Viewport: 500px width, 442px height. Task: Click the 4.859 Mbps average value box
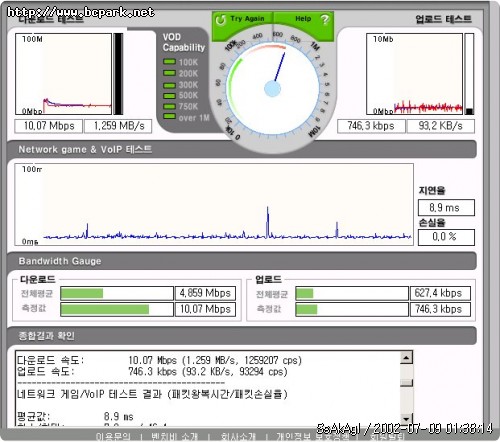click(x=205, y=293)
